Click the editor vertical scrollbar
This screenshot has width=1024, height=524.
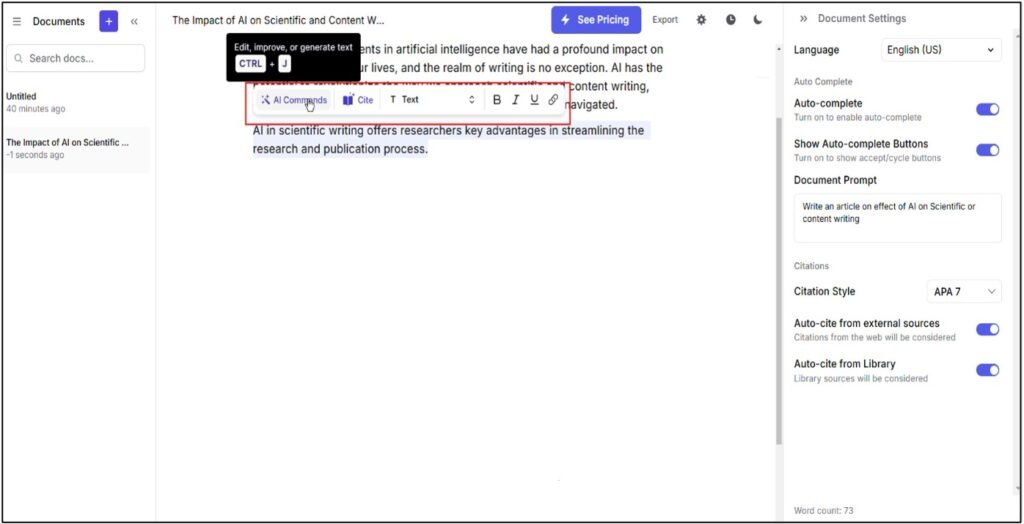tap(778, 280)
